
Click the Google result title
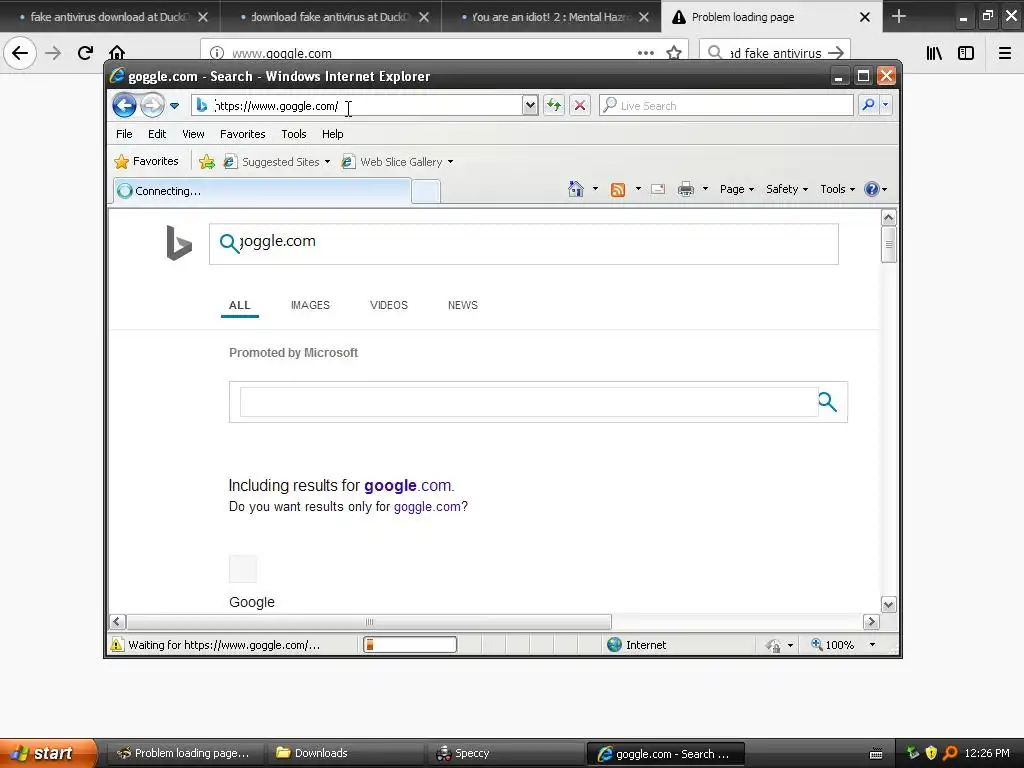click(251, 602)
